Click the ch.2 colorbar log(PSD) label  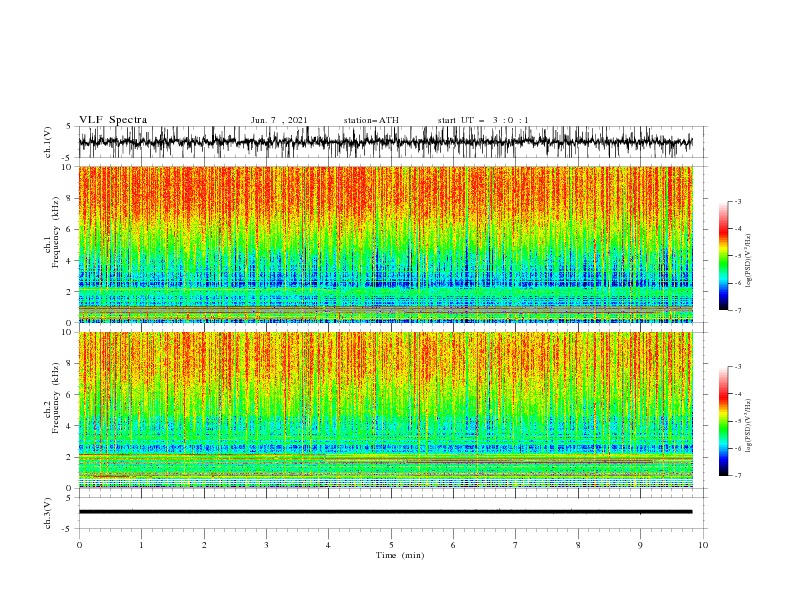coord(748,425)
